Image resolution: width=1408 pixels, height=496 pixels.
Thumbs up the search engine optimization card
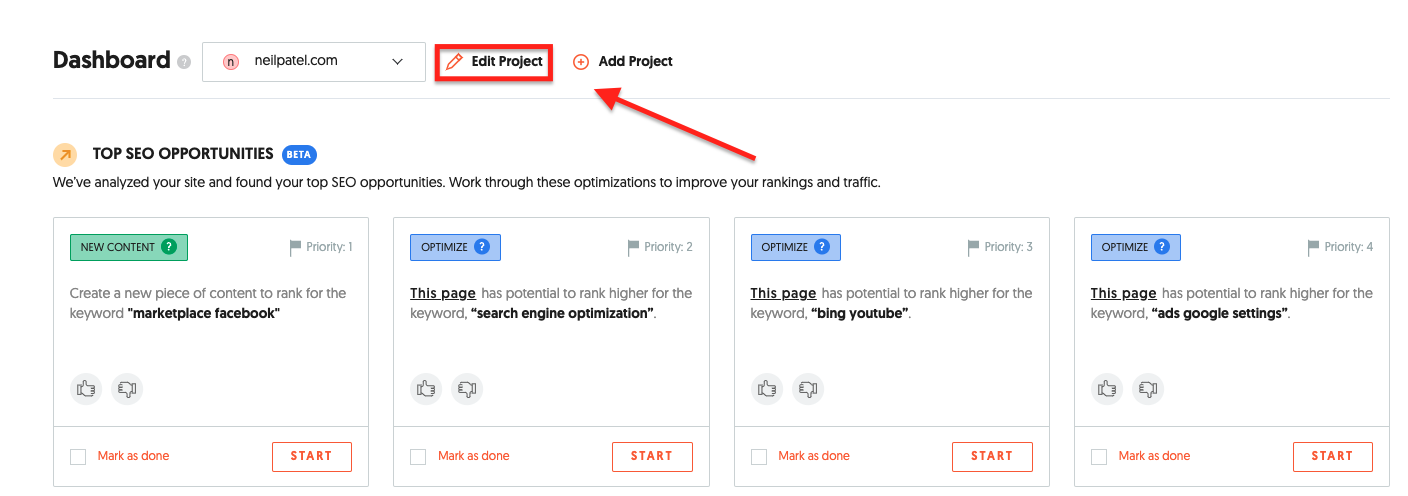coord(427,388)
